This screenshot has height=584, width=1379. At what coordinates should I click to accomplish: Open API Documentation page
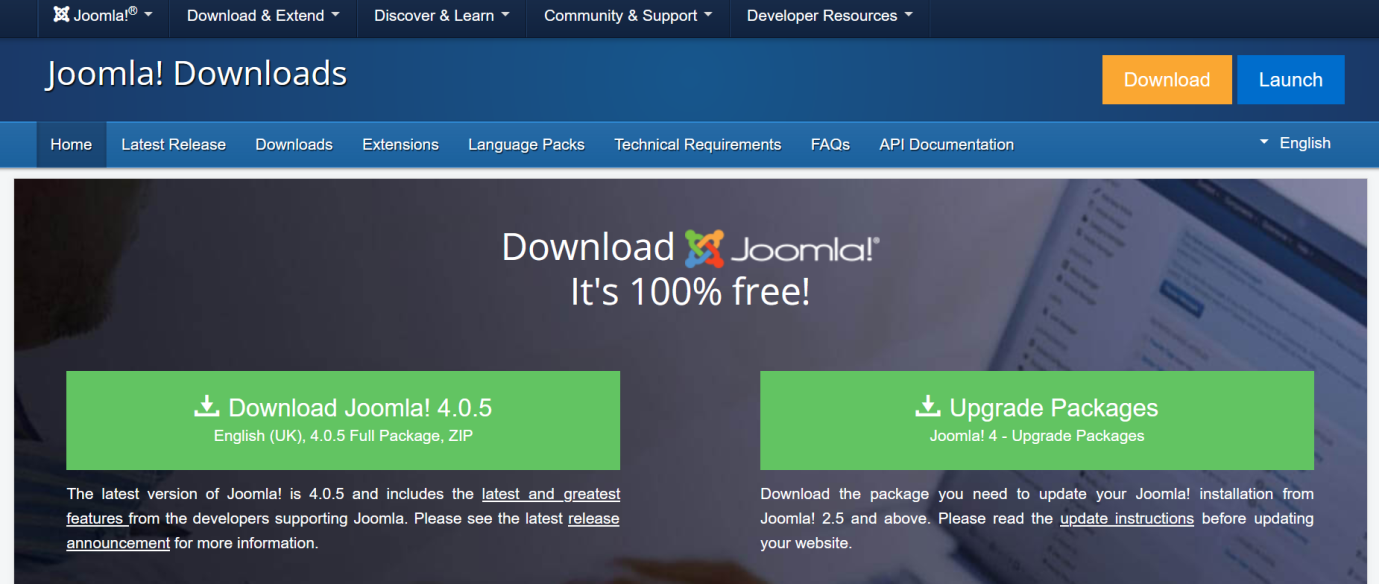click(946, 144)
